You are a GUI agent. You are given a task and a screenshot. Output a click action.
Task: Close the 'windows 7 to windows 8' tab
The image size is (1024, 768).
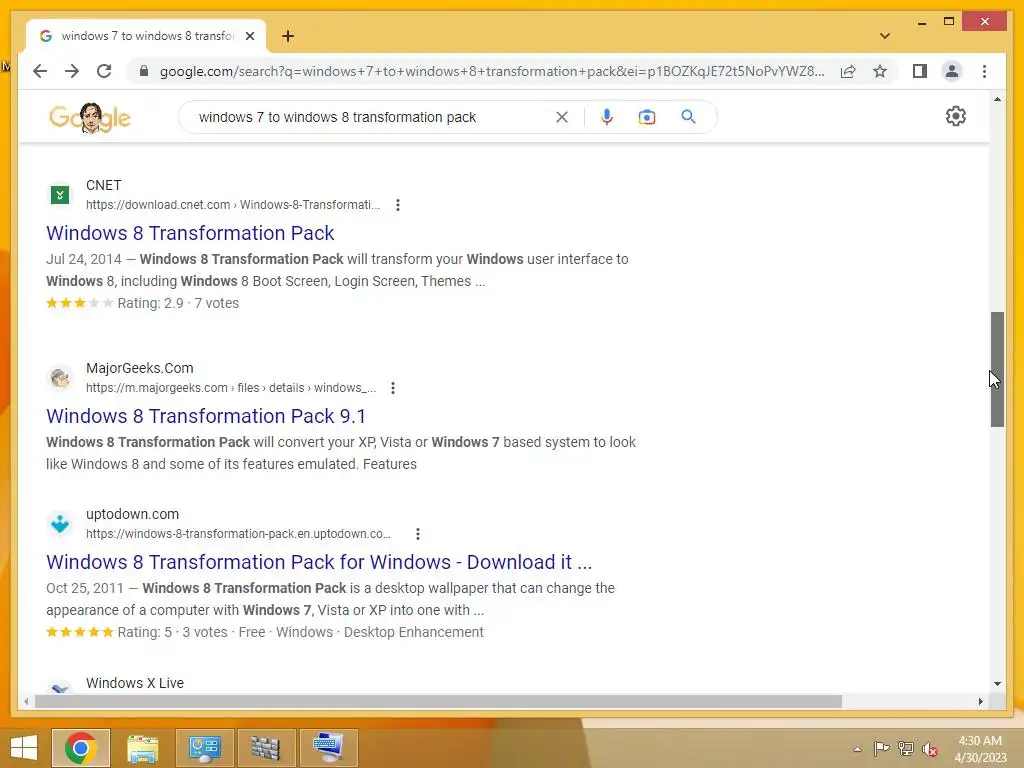[x=249, y=36]
